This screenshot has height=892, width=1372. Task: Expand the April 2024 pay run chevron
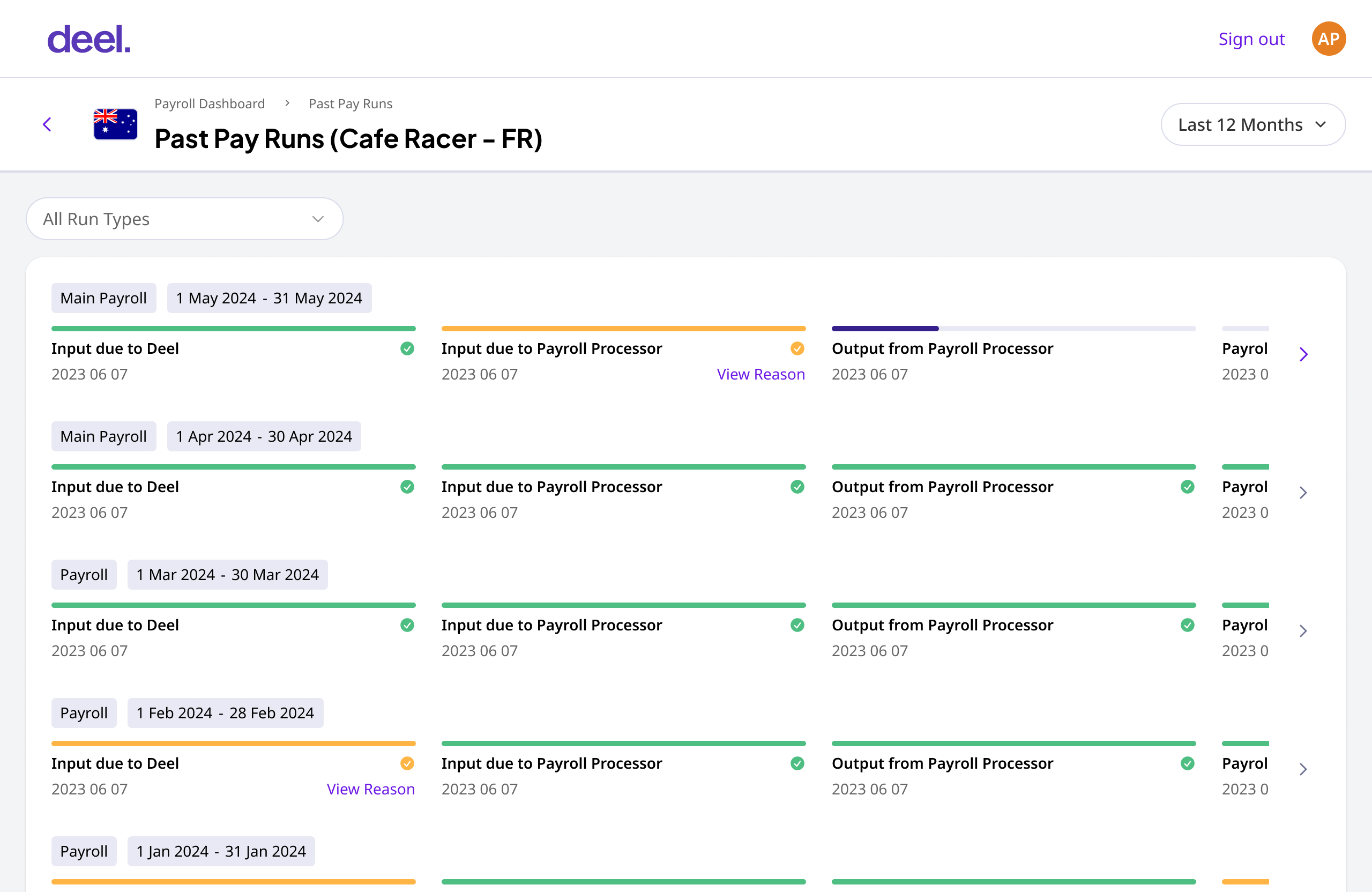(1303, 493)
